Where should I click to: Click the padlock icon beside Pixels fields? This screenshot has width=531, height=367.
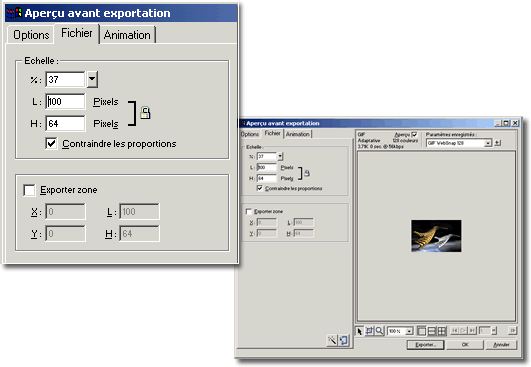click(145, 113)
